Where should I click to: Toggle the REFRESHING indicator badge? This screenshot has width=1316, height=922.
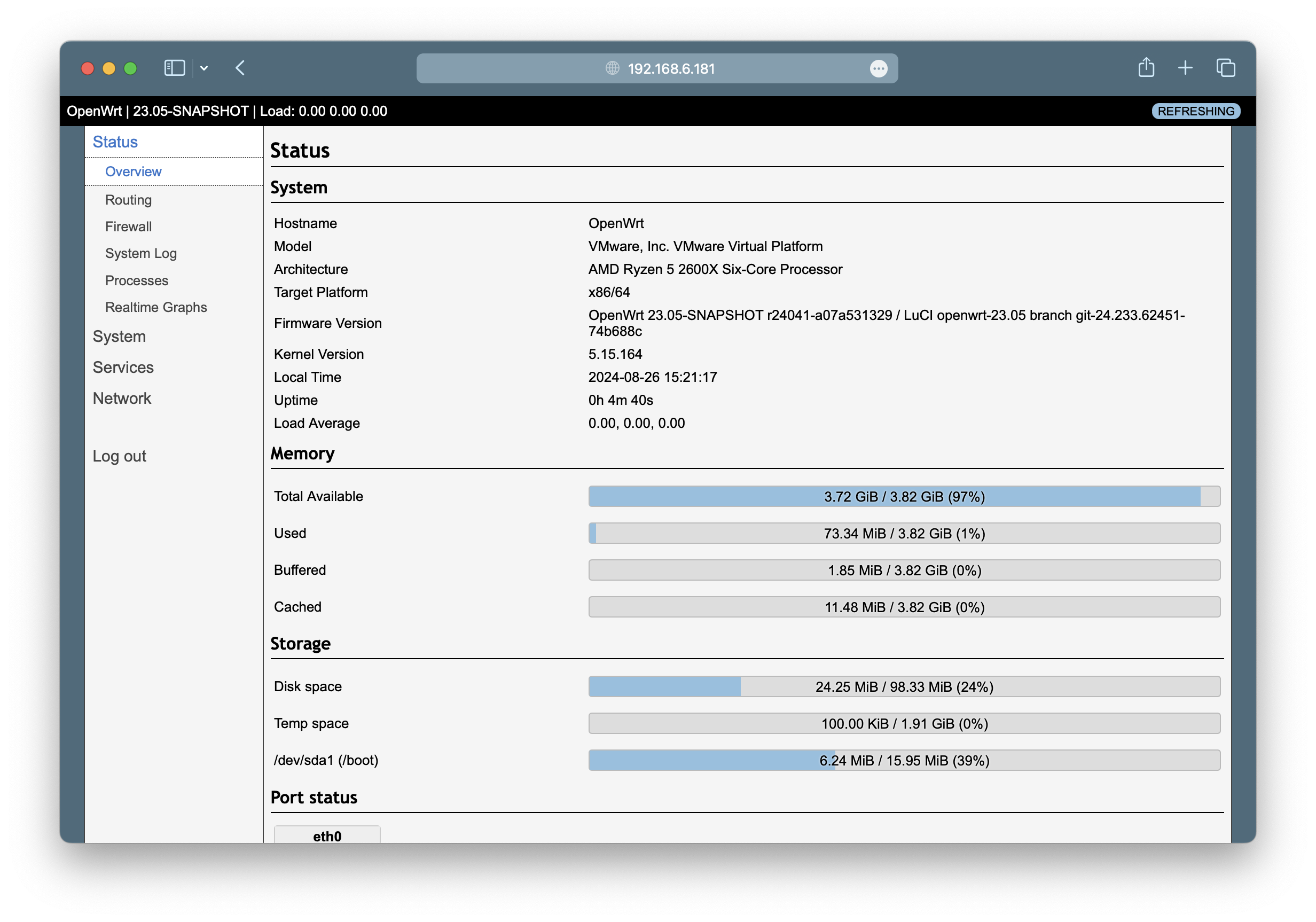tap(1196, 111)
